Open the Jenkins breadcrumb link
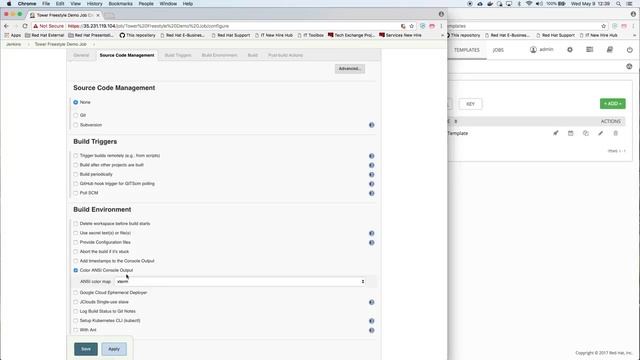Viewport: 640px width, 360px height. tap(13, 44)
